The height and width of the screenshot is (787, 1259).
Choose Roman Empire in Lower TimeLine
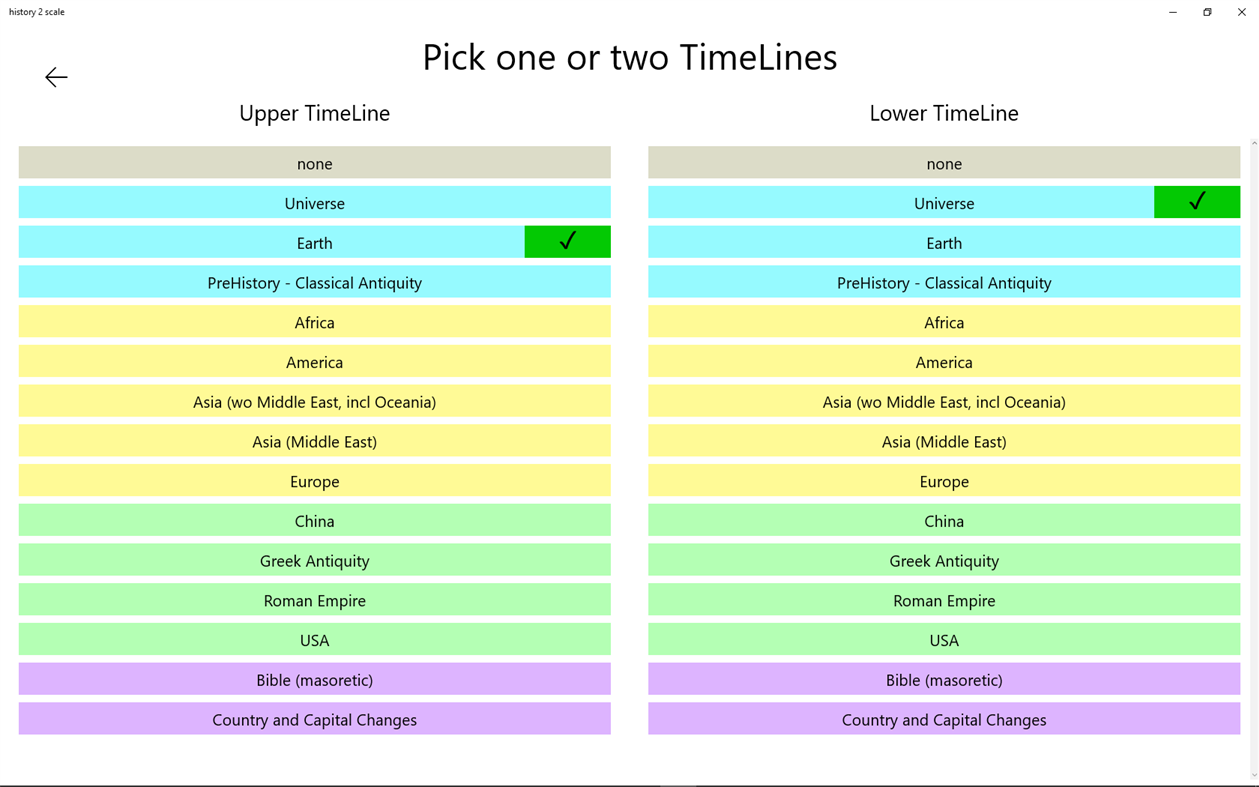943,601
